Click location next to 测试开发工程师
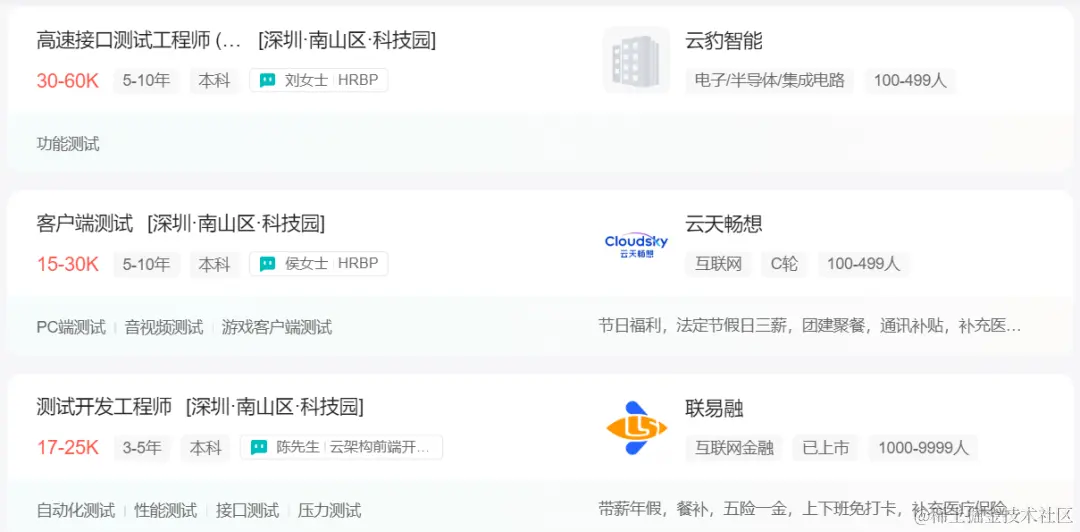Viewport: 1080px width, 532px height. [275, 407]
